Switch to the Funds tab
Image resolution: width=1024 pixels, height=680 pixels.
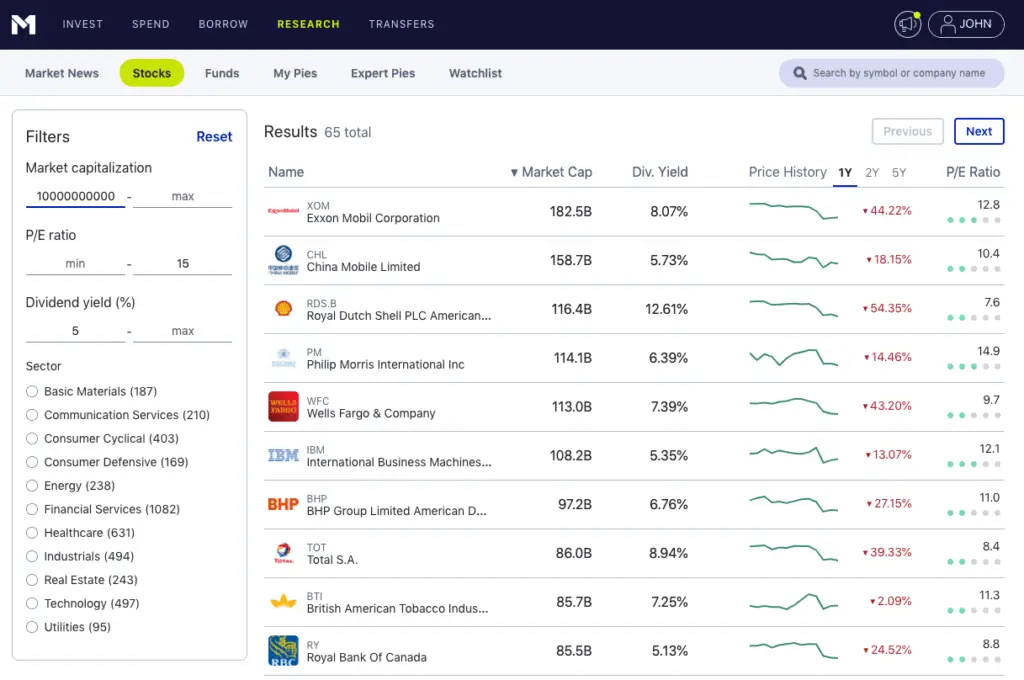point(222,73)
